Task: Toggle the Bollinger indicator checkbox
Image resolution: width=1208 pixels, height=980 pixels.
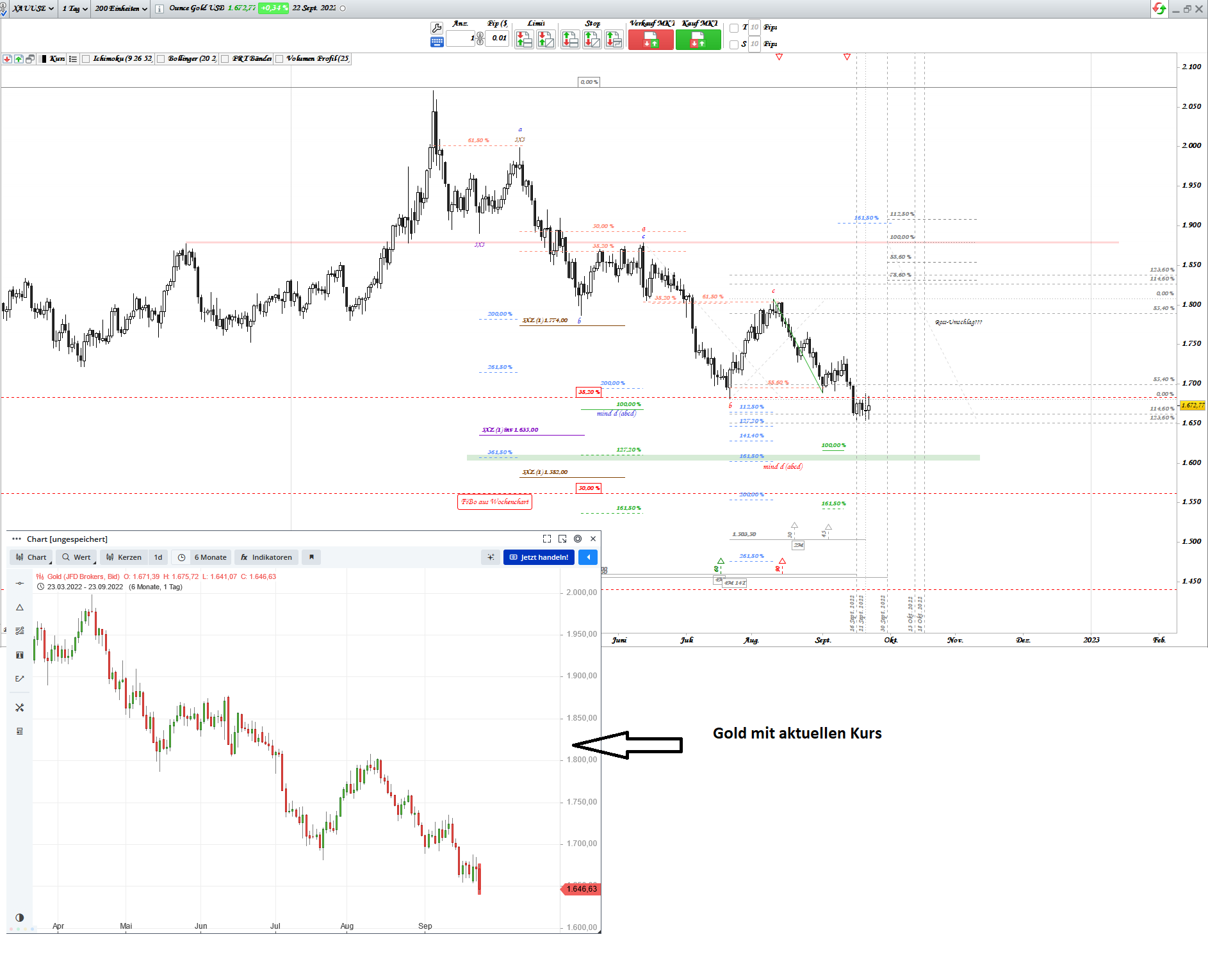Action: [161, 59]
